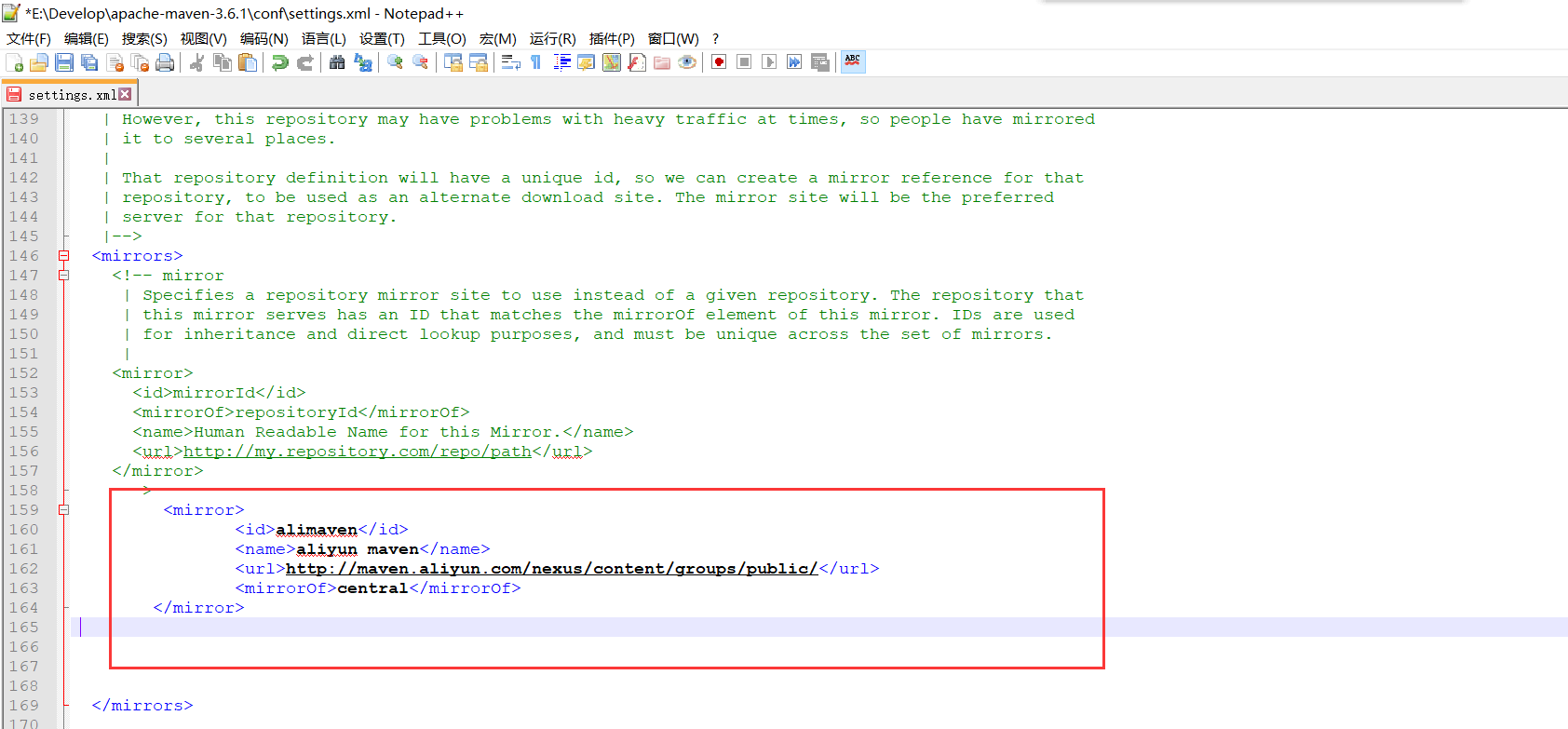The width and height of the screenshot is (1568, 729).
Task: Open the Function List icon
Action: 637,62
